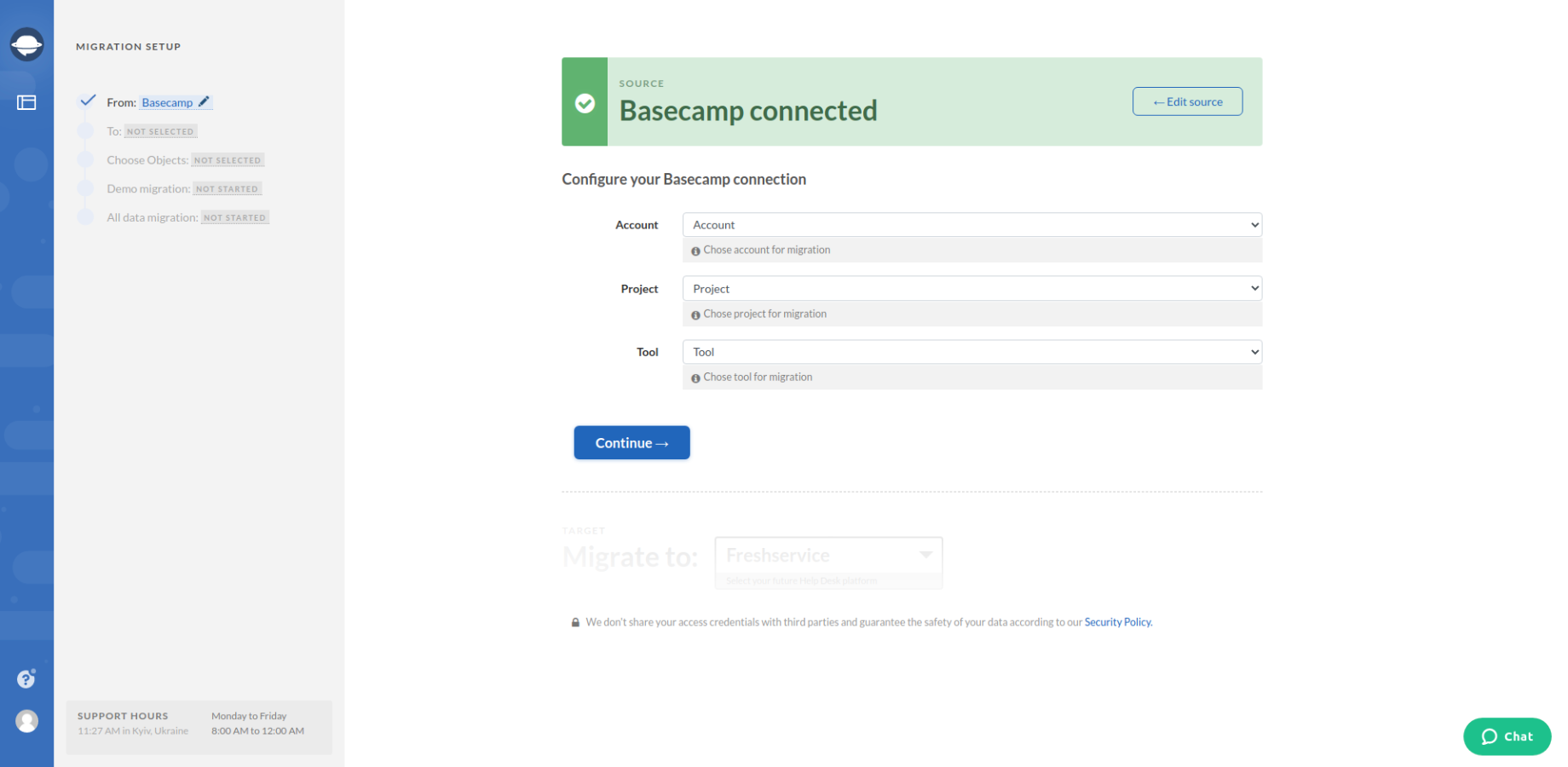Open the help question mark icon
This screenshot has width=1568, height=767.
coord(26,678)
